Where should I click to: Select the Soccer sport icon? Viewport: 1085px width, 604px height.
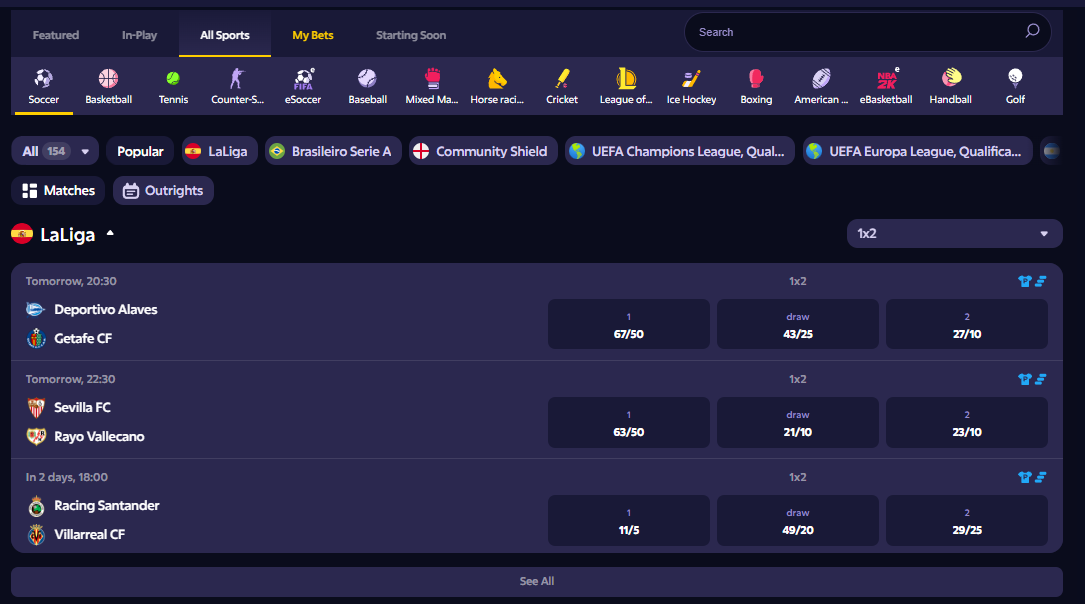click(x=44, y=78)
